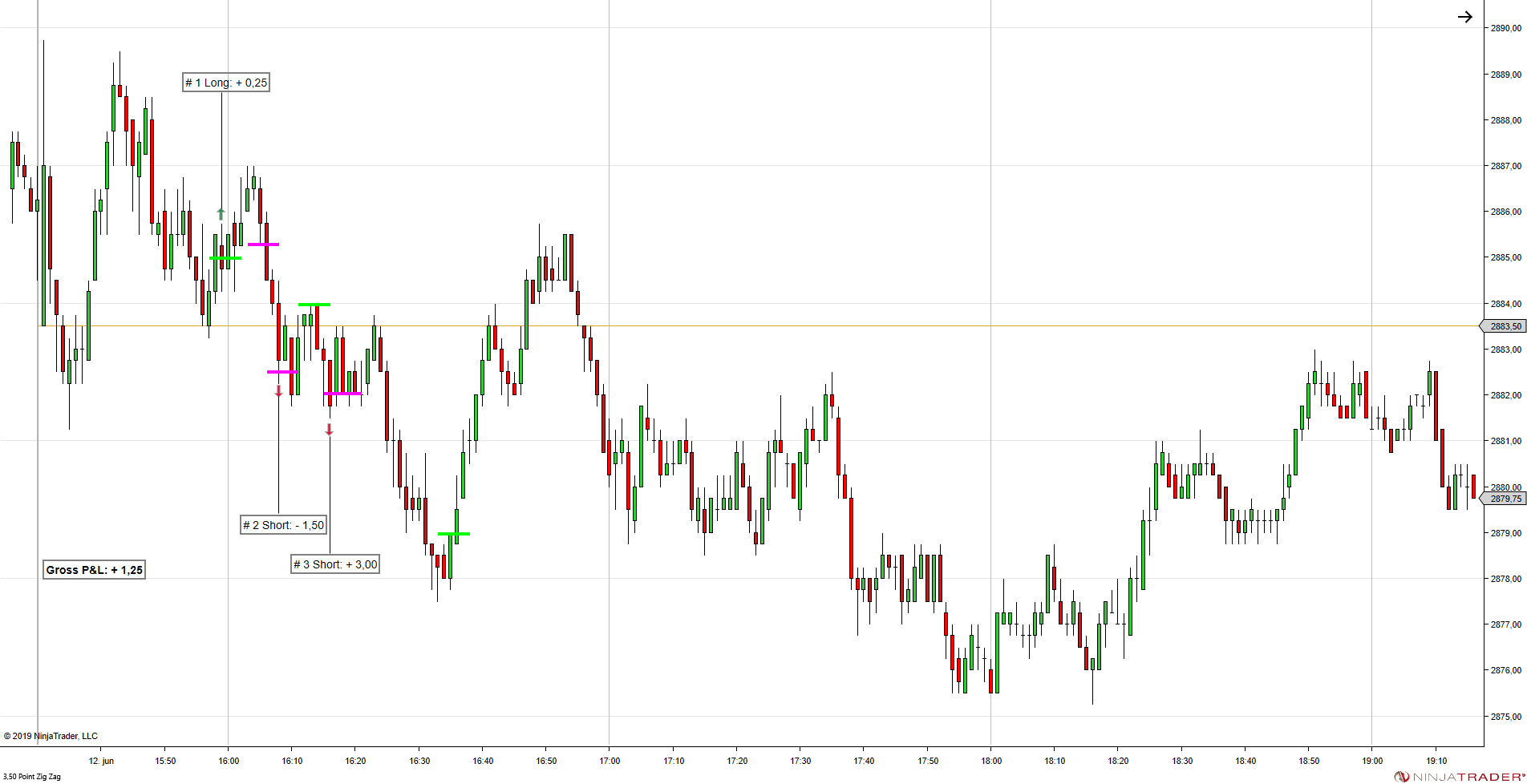Click the 2890,00 price axis label
Viewport: 1527px width, 784px height.
[x=1505, y=28]
